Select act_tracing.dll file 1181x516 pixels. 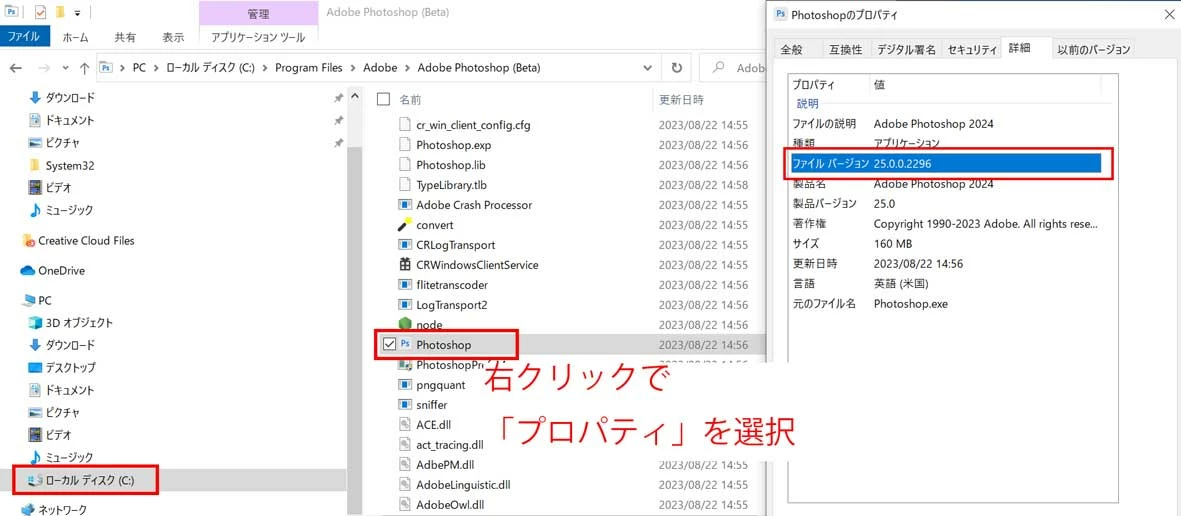coord(450,445)
